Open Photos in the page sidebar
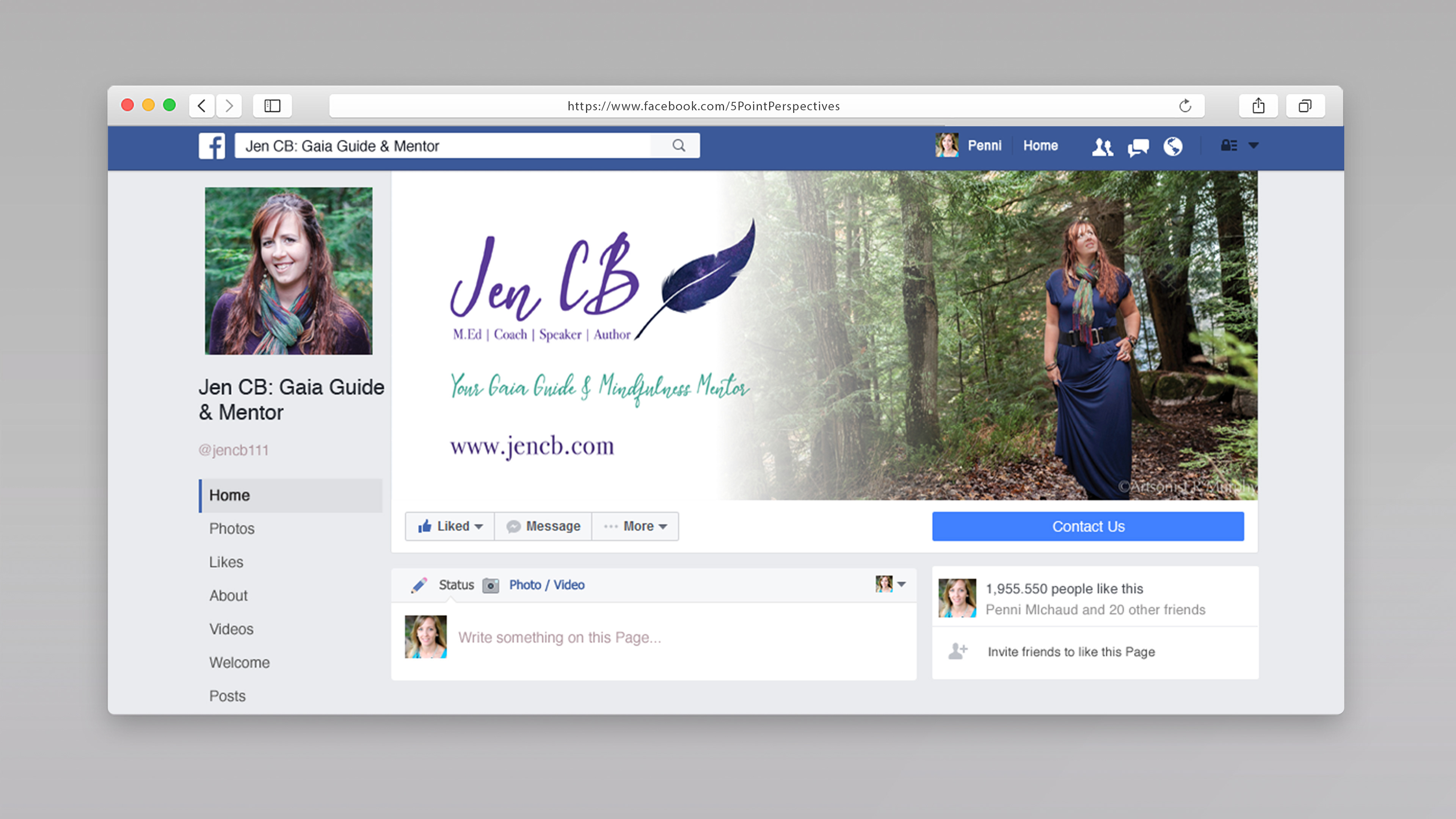This screenshot has height=819, width=1456. click(232, 529)
